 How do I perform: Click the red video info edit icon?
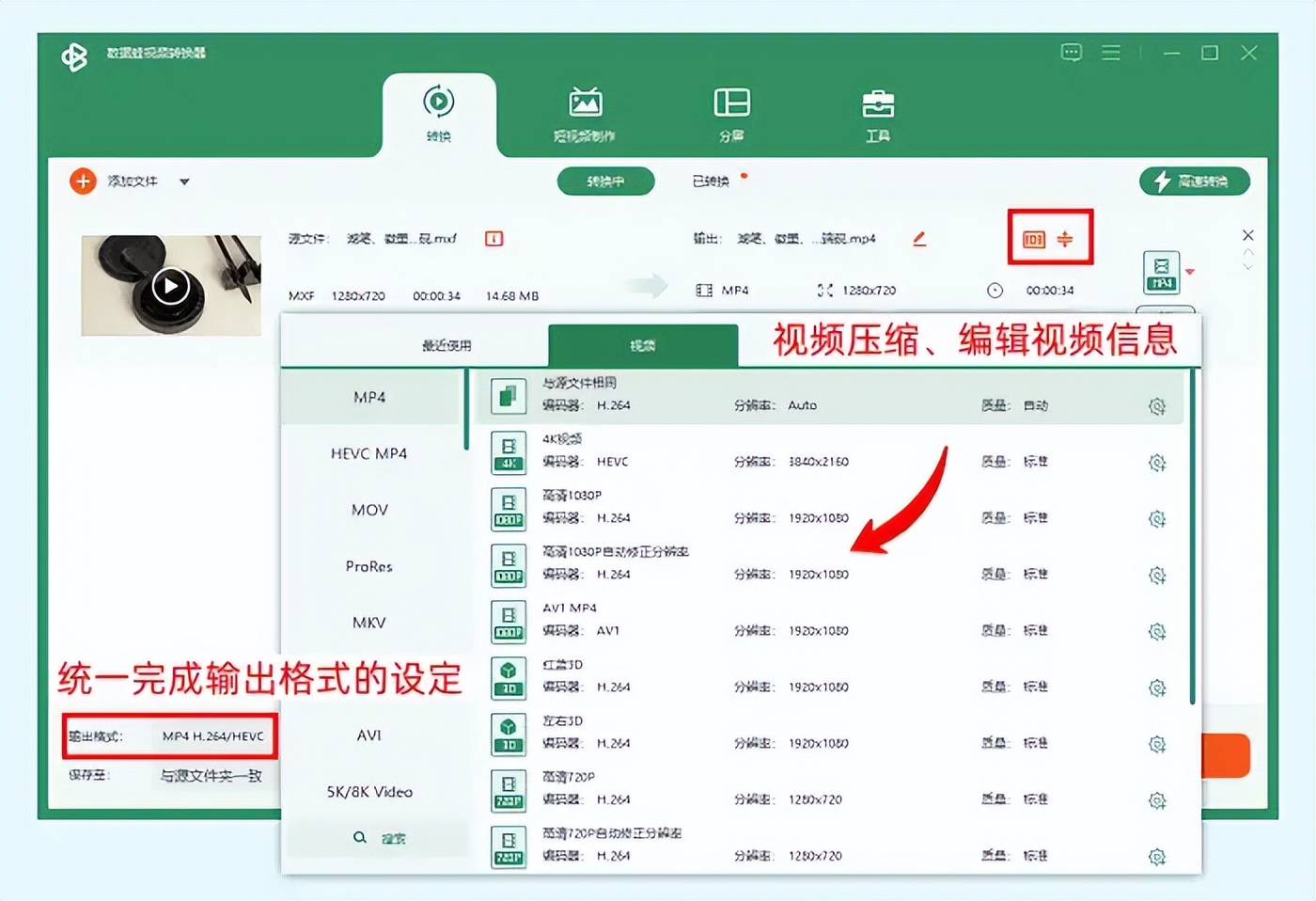1034,239
